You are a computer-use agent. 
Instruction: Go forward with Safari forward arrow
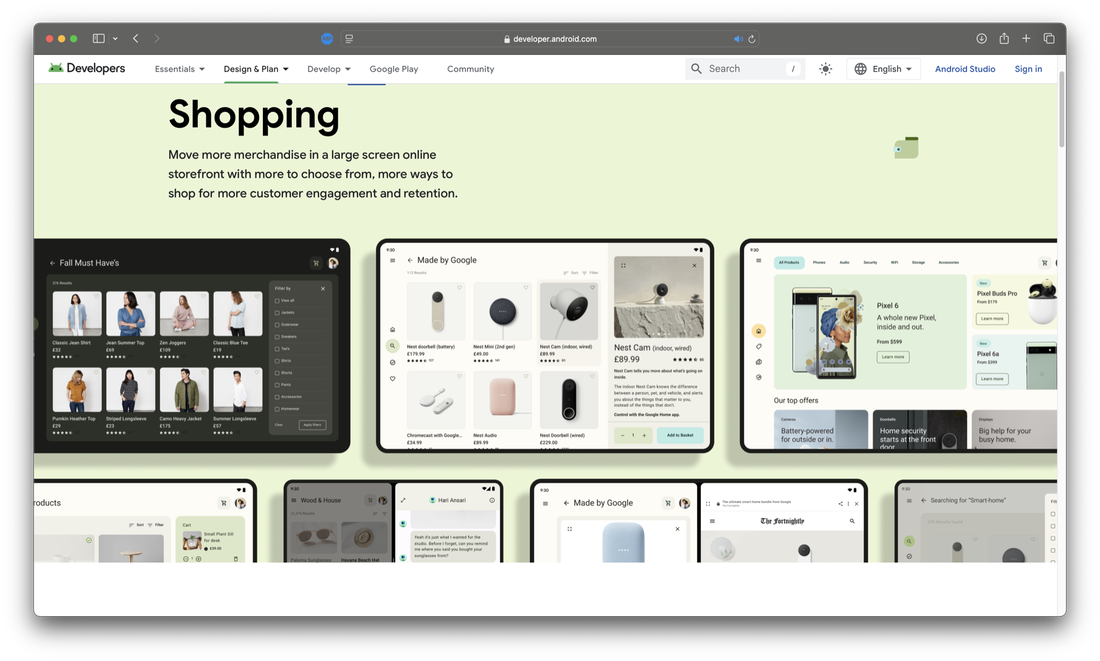pos(156,39)
